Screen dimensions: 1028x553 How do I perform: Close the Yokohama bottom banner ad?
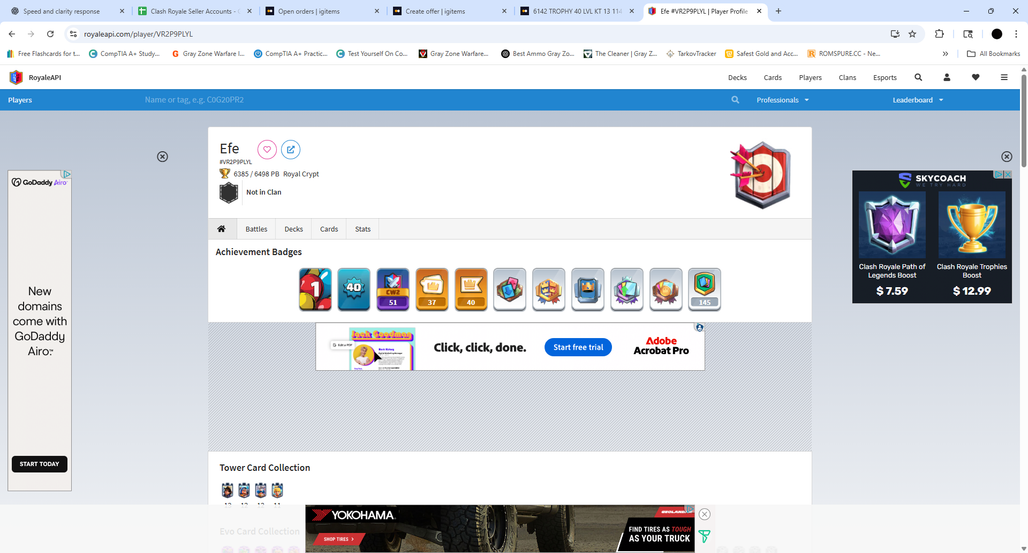tap(704, 514)
